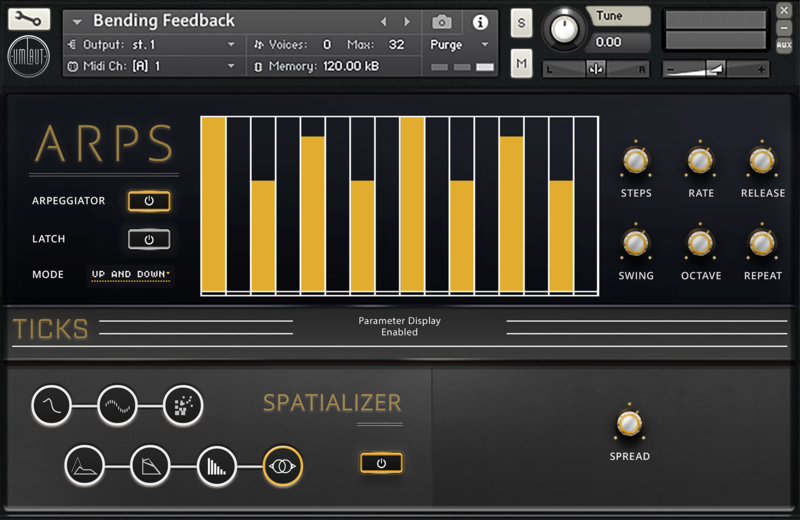Open the envelope effect icon

(85, 465)
